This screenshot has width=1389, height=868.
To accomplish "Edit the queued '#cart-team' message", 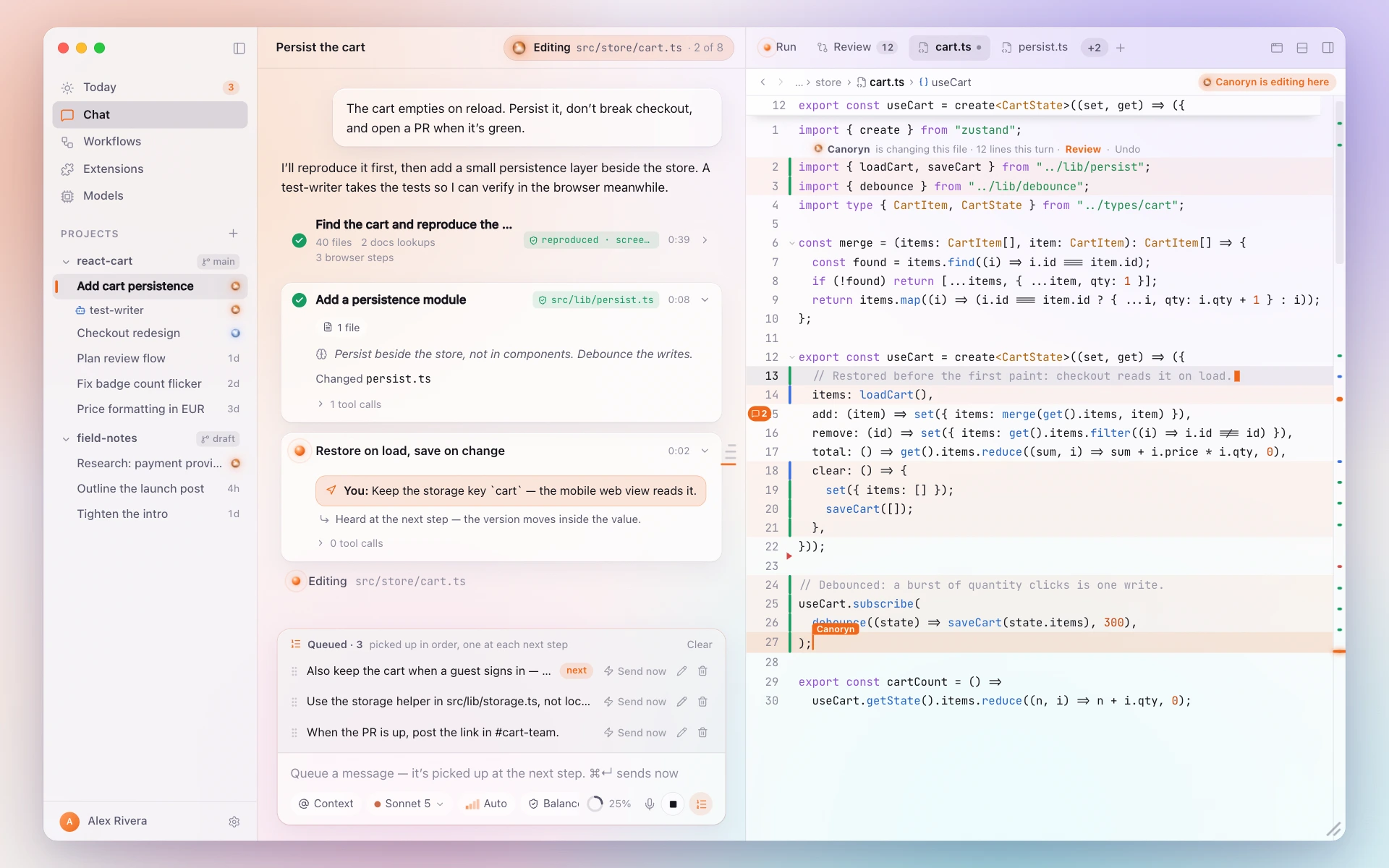I will [x=681, y=733].
